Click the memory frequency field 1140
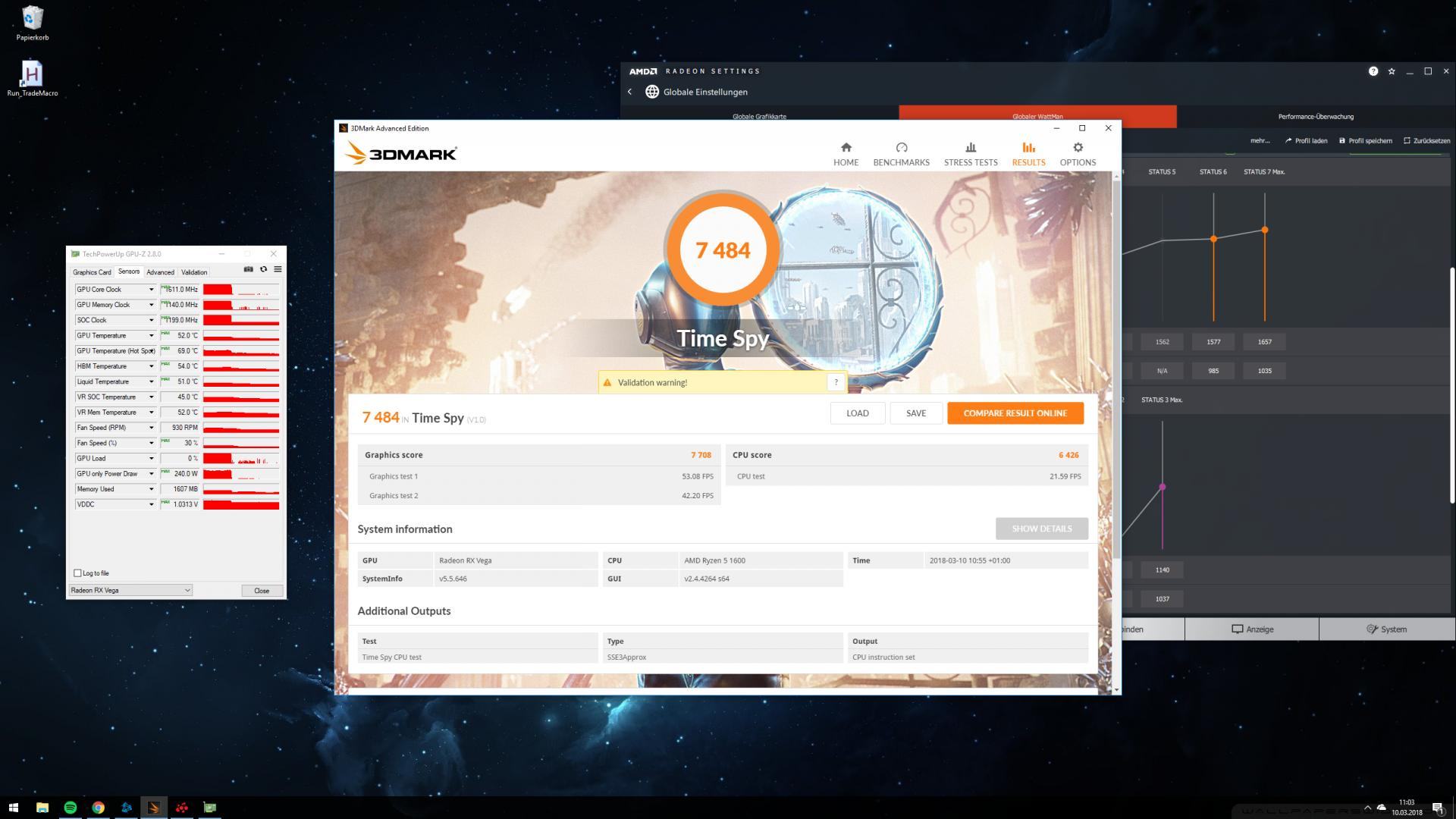The image size is (1456, 819). pyautogui.click(x=1162, y=570)
